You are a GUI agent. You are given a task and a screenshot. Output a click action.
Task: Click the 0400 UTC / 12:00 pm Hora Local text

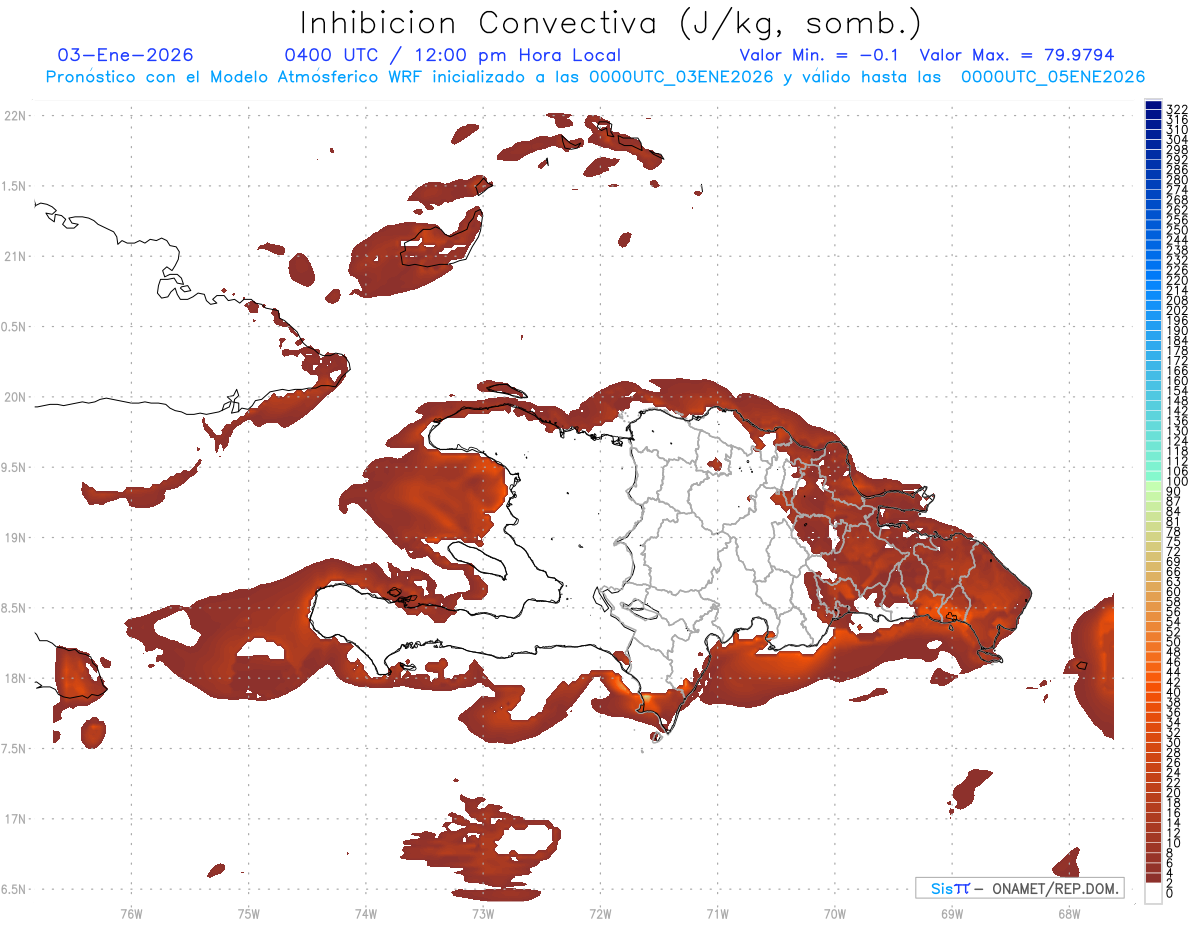[453, 55]
